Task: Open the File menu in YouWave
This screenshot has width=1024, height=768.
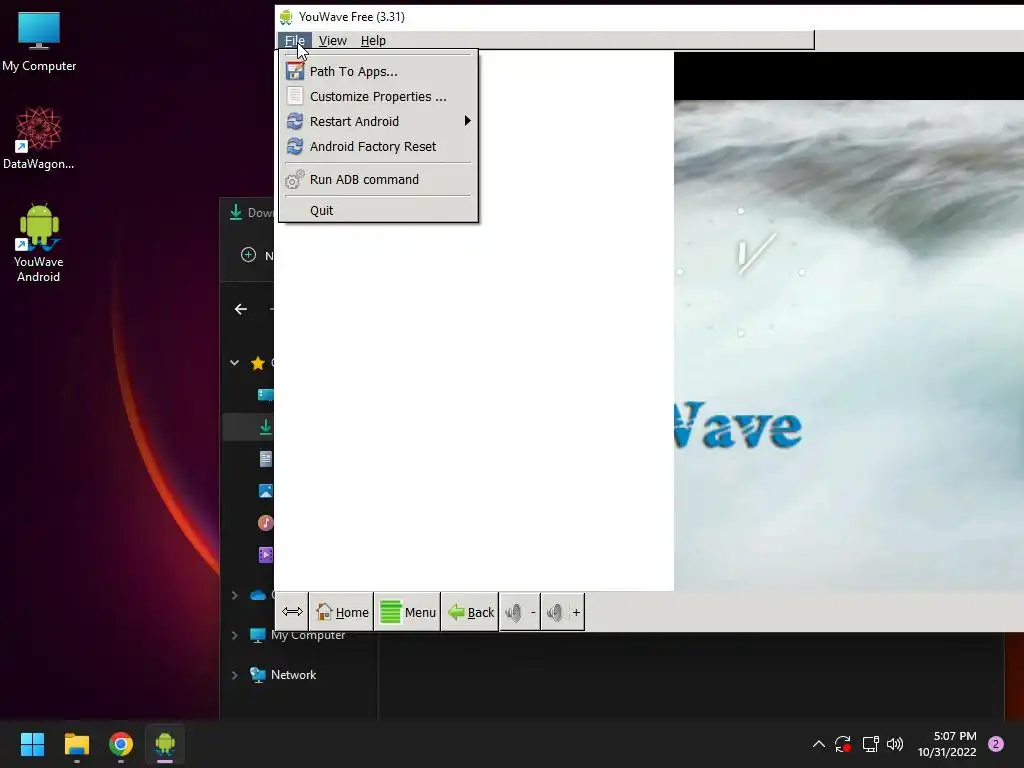Action: tap(295, 40)
